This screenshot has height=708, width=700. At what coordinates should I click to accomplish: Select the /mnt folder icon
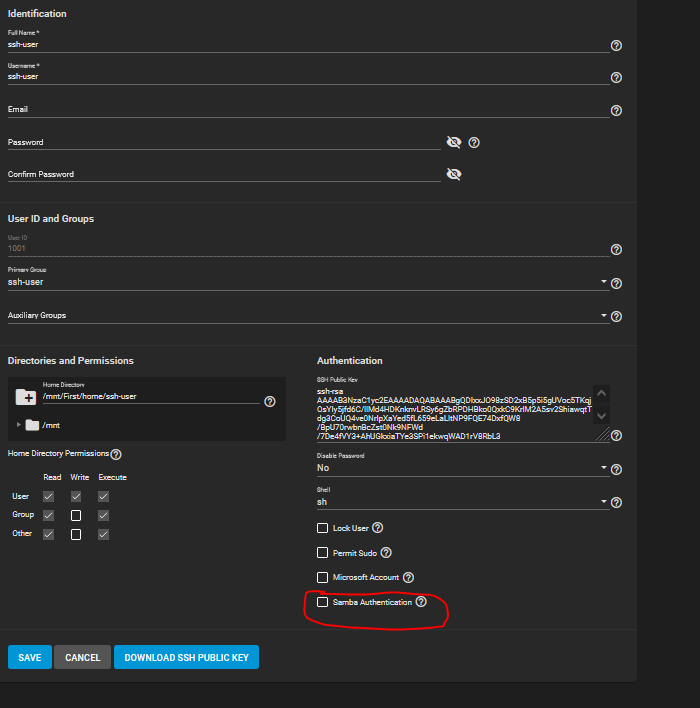[32, 425]
